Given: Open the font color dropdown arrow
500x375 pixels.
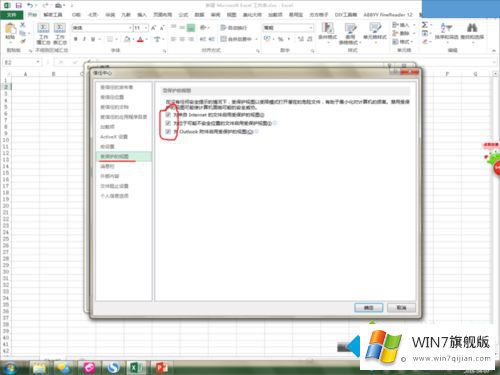Looking at the screenshot, I should pyautogui.click(x=146, y=39).
